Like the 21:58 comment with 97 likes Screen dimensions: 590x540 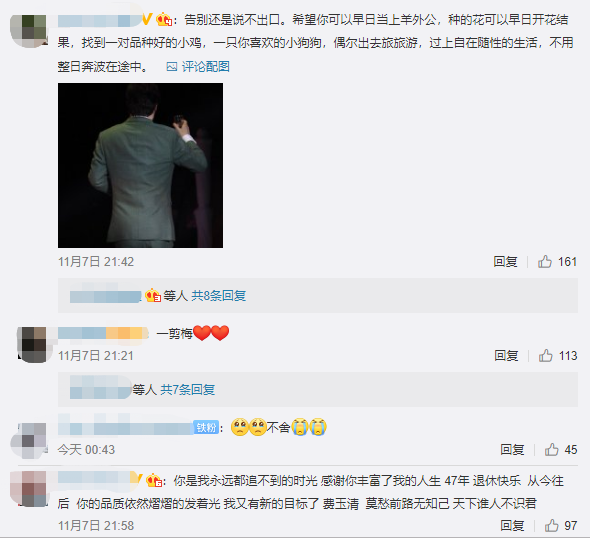(x=551, y=525)
